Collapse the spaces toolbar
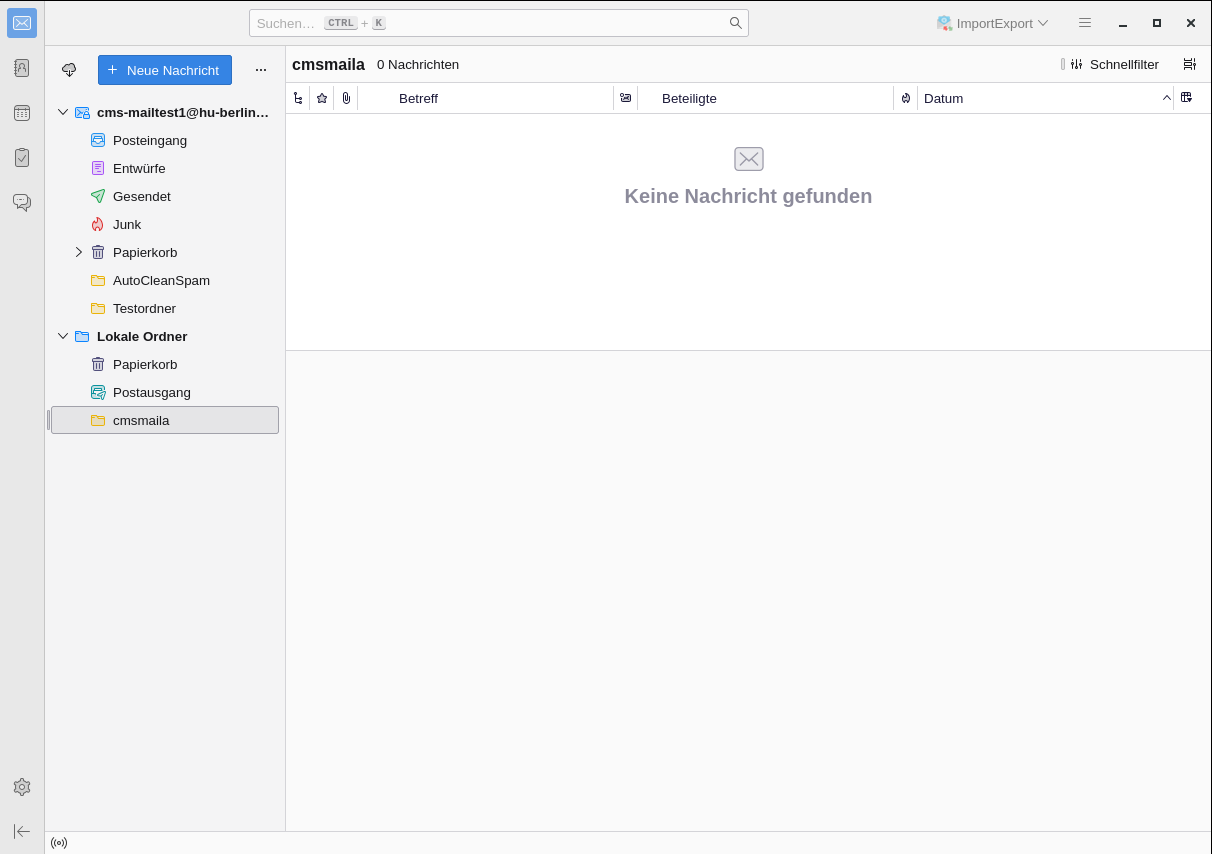Screen dimensions: 1212x854 click(x=22, y=831)
